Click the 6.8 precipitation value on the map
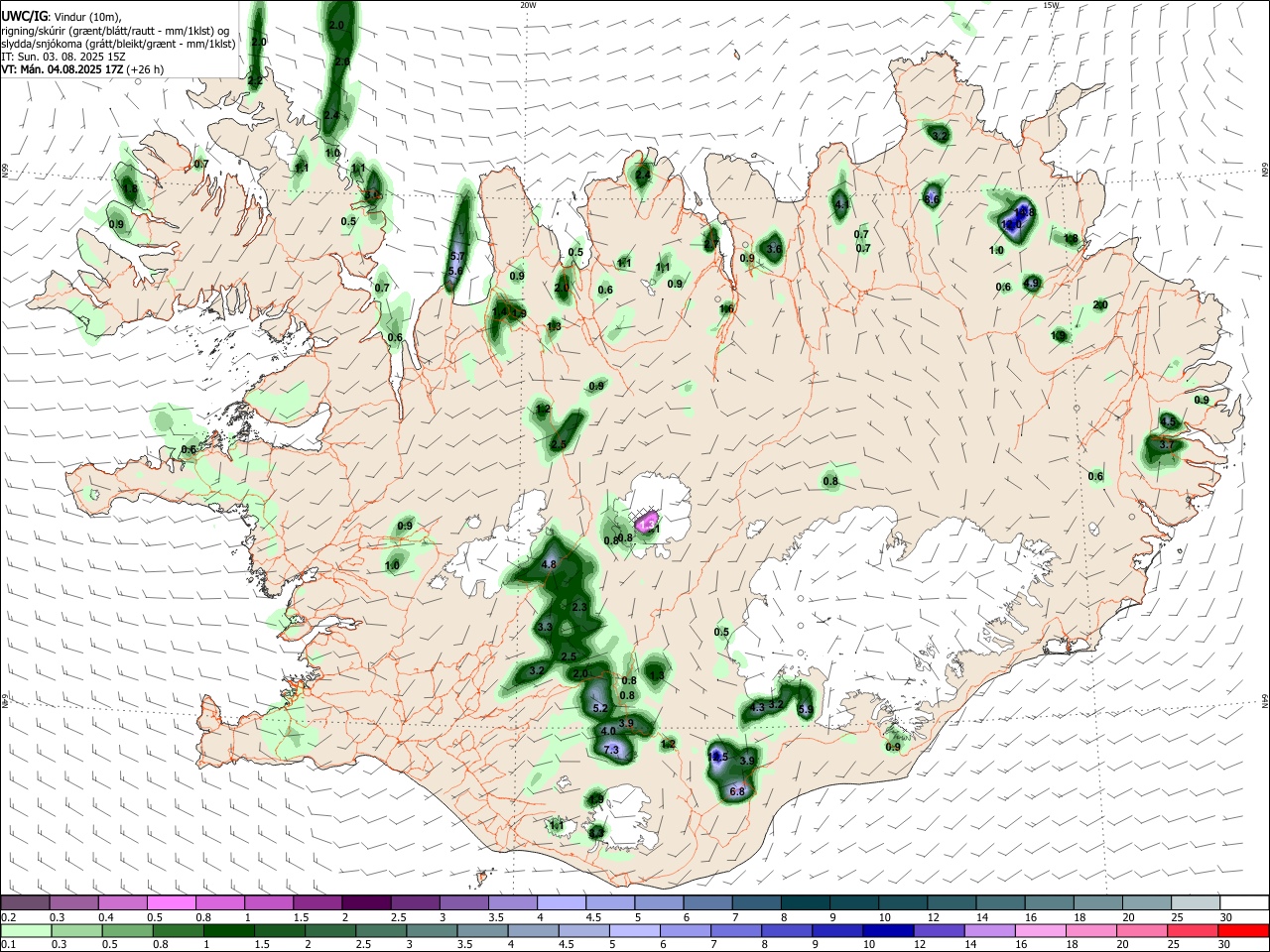Image resolution: width=1270 pixels, height=952 pixels. point(737,791)
